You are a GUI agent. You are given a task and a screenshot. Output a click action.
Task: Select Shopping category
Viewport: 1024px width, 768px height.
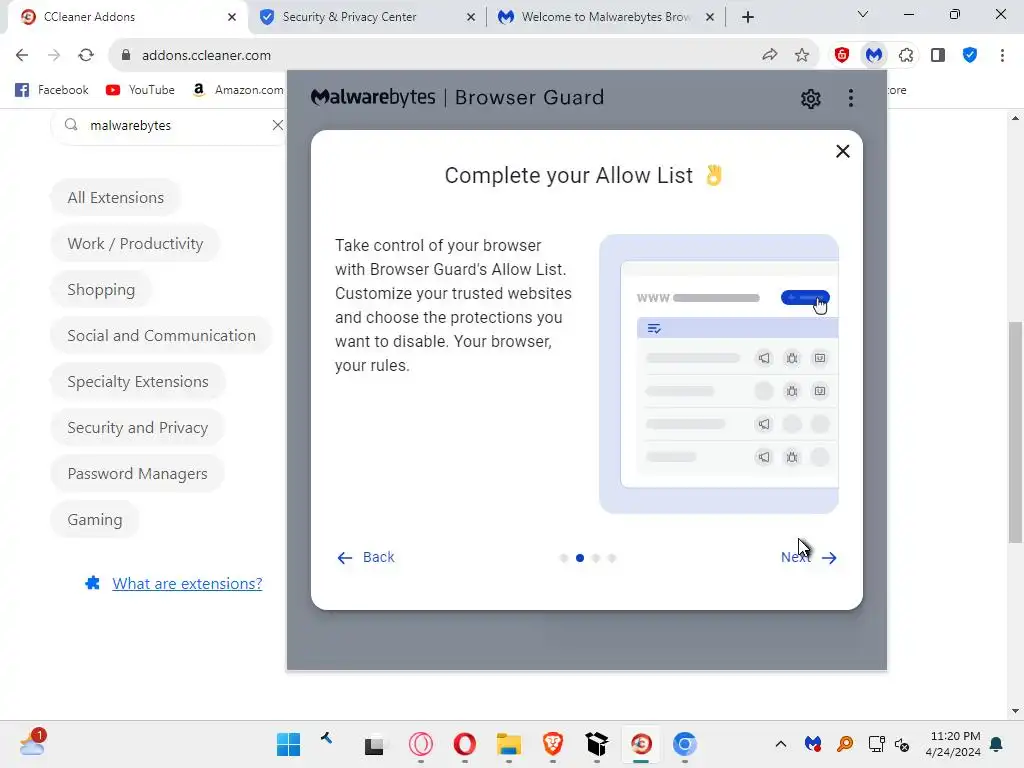(x=101, y=289)
